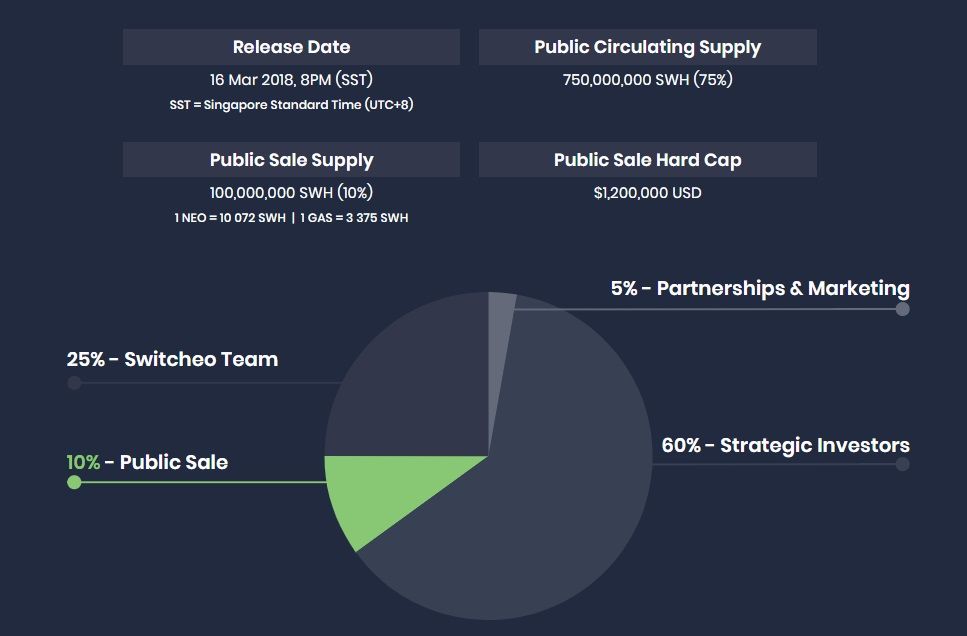This screenshot has height=636, width=967.
Task: Click the "60% - Strategic Investors" label
Action: (x=785, y=445)
